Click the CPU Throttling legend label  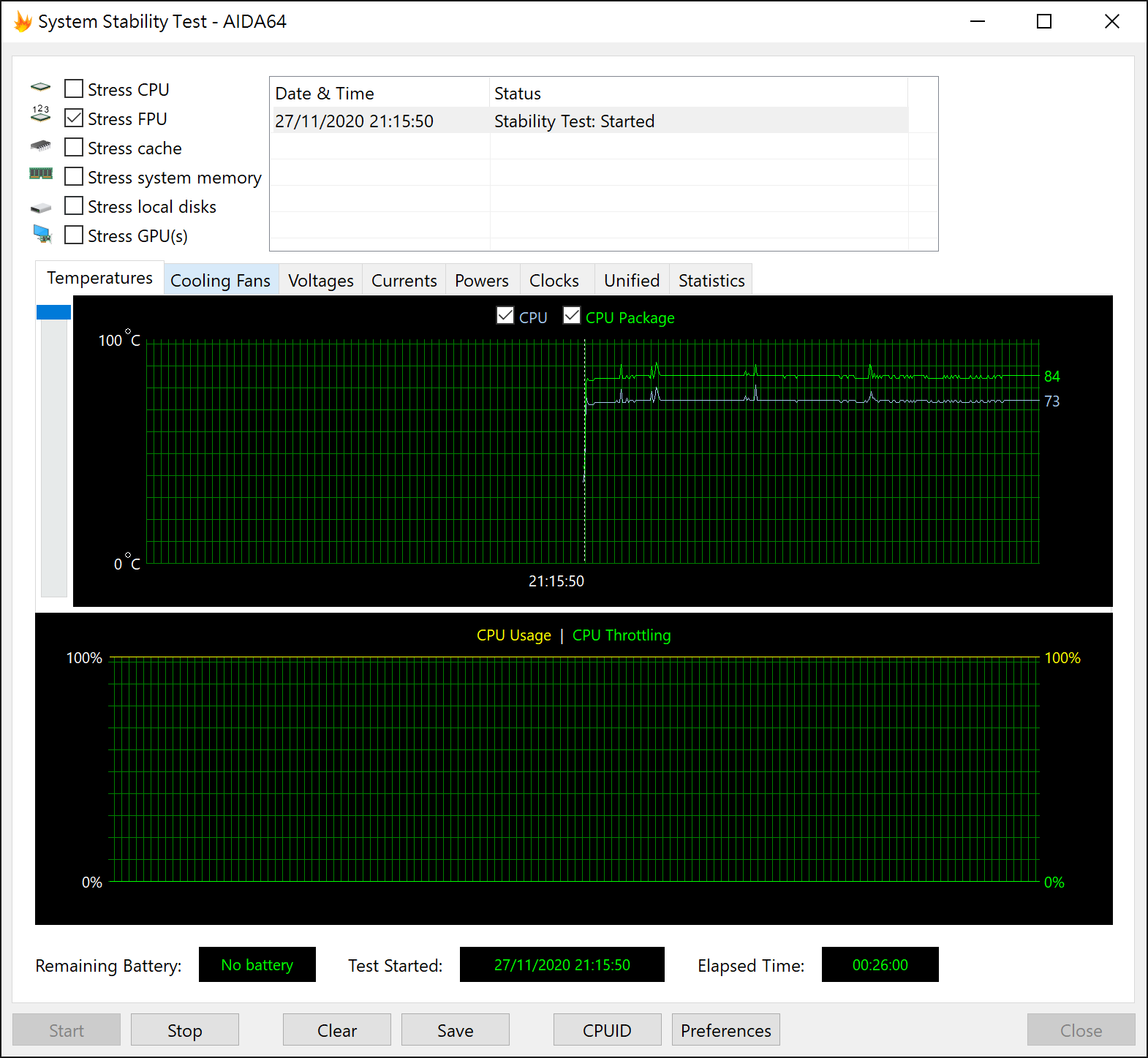pos(622,635)
